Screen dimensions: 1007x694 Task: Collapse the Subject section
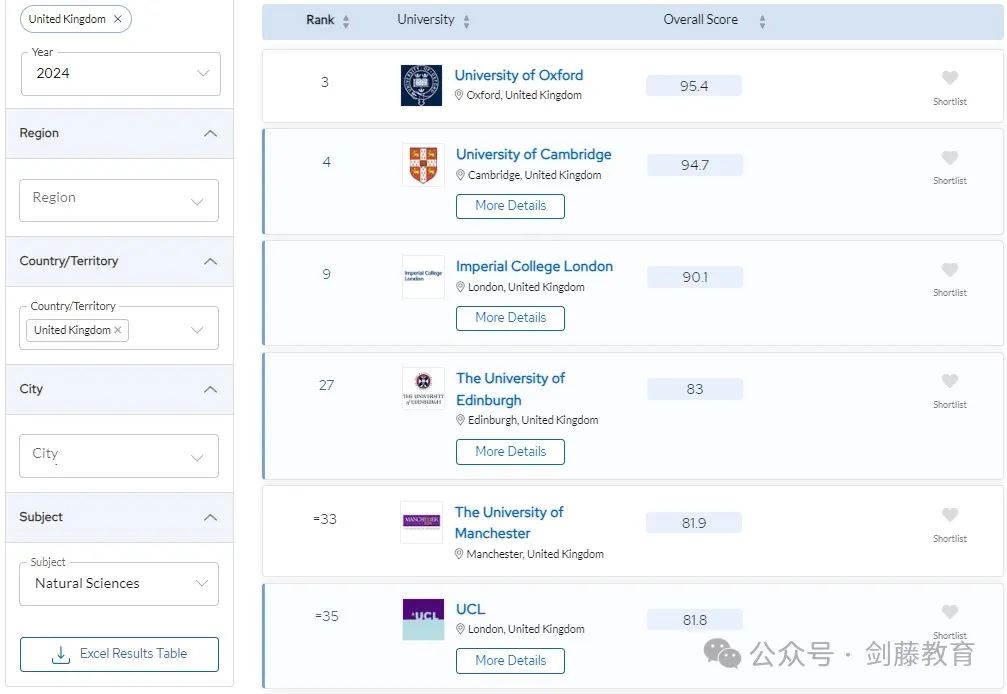click(210, 517)
